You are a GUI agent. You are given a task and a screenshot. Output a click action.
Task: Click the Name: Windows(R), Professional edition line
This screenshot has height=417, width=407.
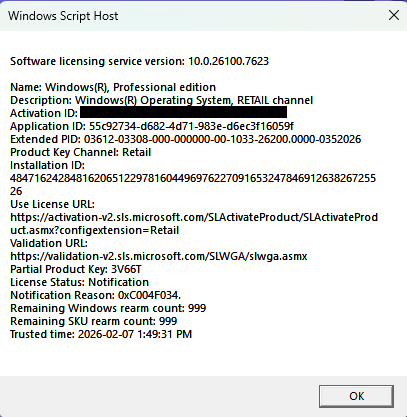coord(113,87)
